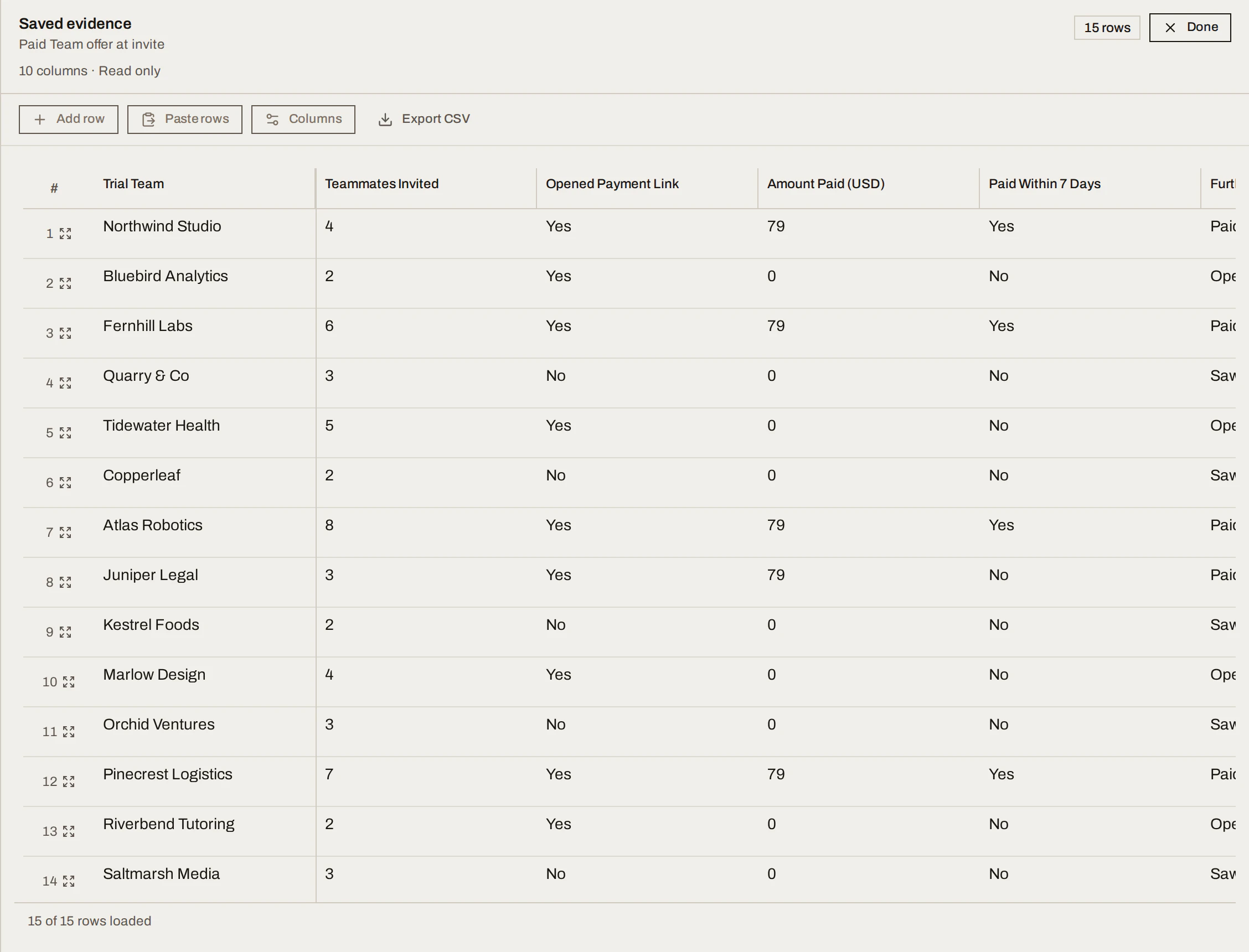The width and height of the screenshot is (1249, 952).
Task: Click the 15 rows badge
Action: (x=1107, y=28)
